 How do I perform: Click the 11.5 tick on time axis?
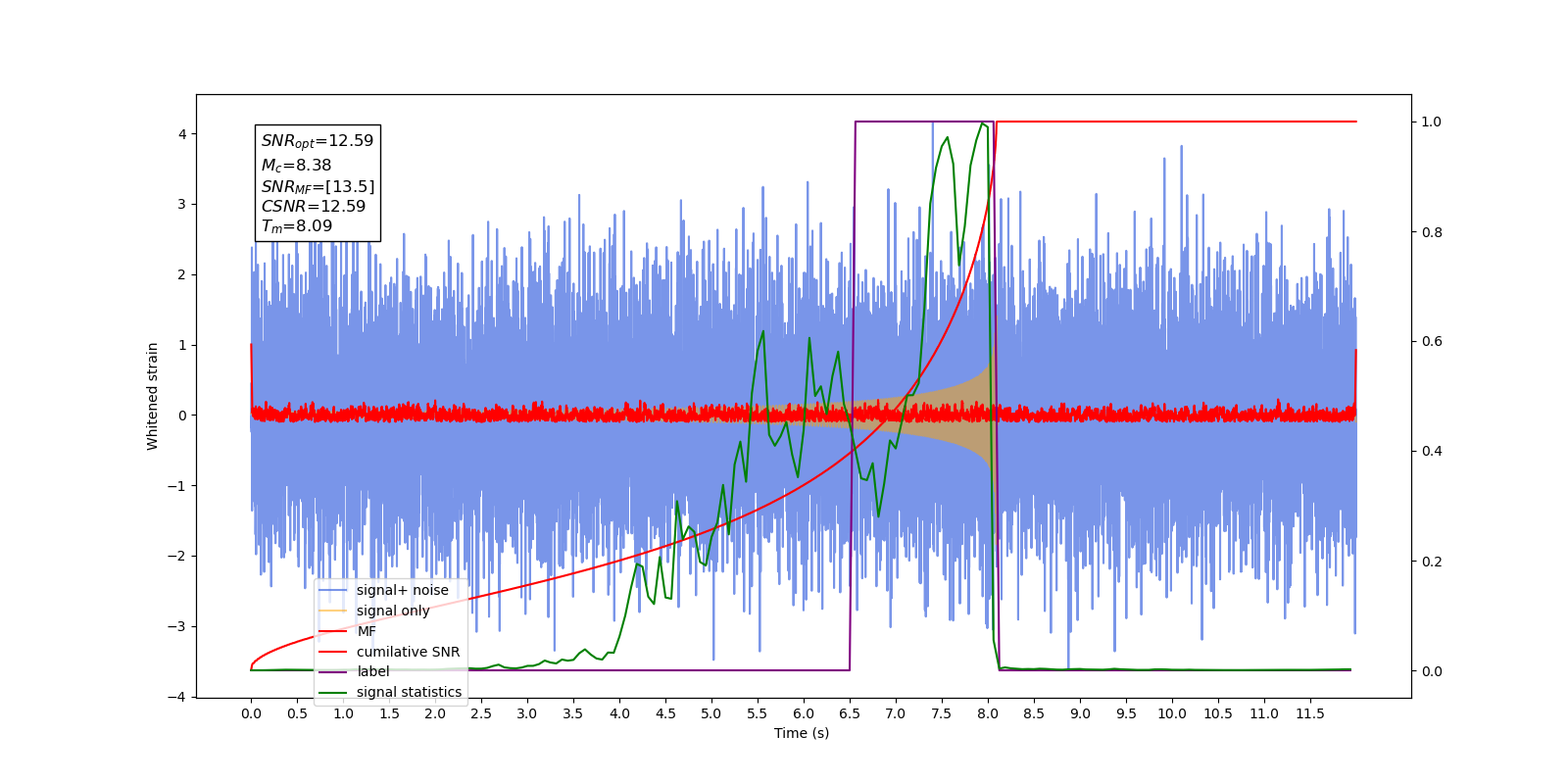pos(1310,713)
